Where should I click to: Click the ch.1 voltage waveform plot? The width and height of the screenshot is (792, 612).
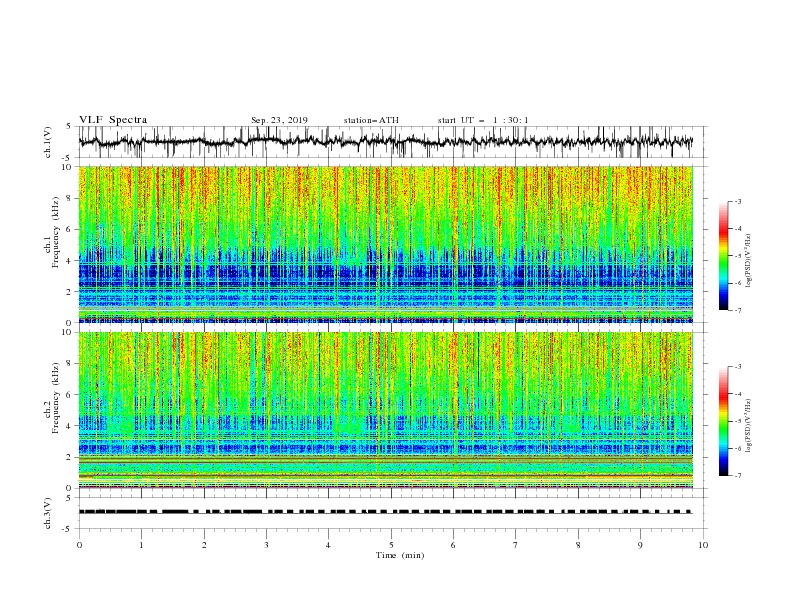pyautogui.click(x=386, y=142)
